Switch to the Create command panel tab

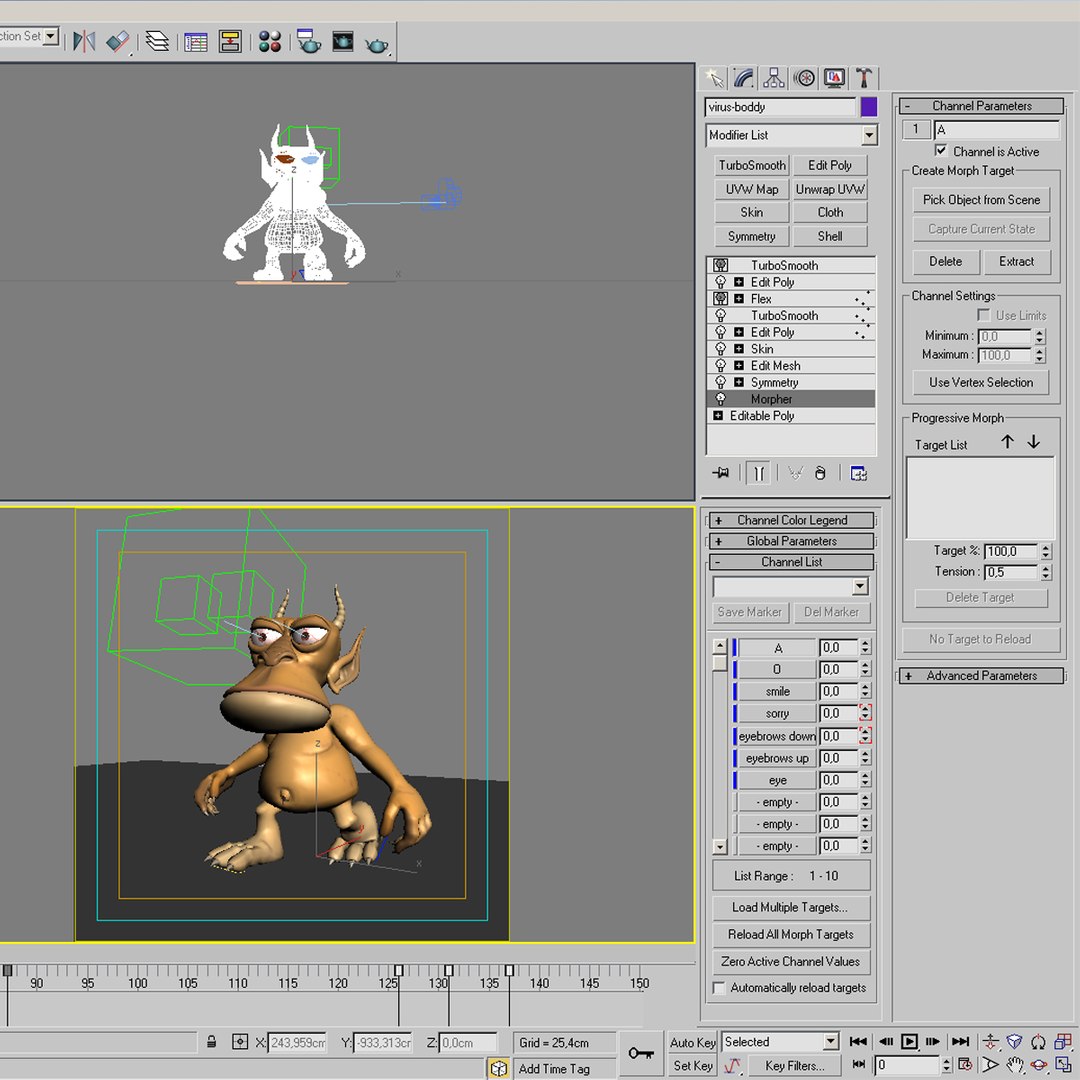[x=716, y=78]
